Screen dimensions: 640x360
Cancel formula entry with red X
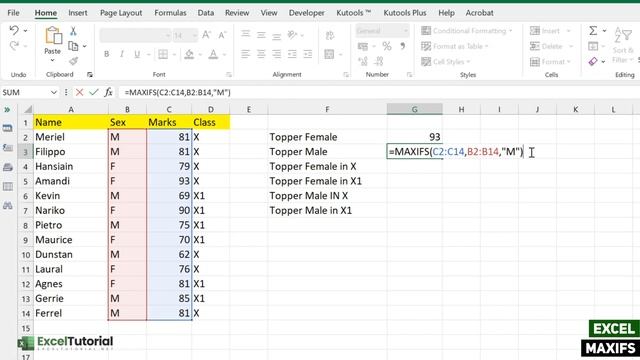80,92
